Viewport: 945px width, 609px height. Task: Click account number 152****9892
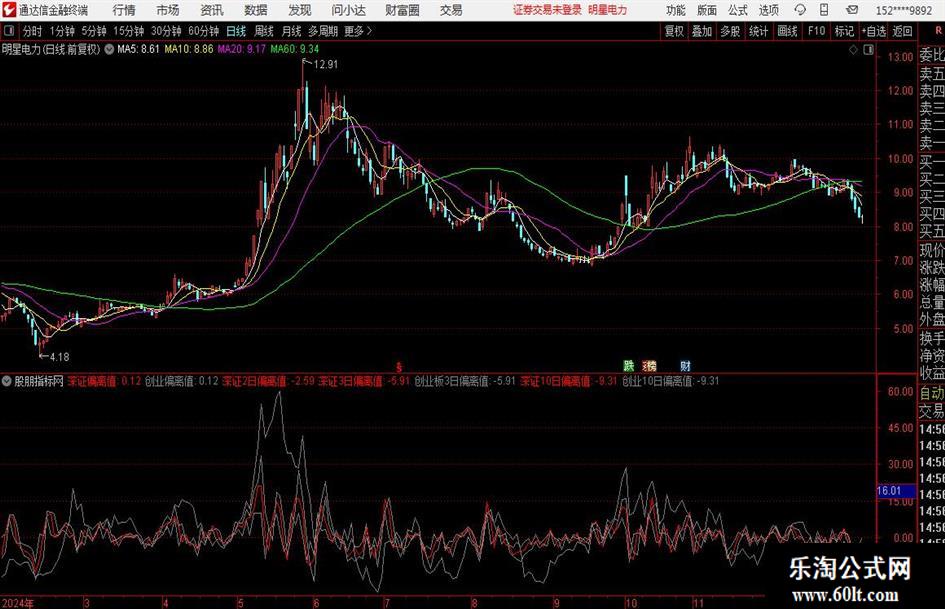(903, 10)
